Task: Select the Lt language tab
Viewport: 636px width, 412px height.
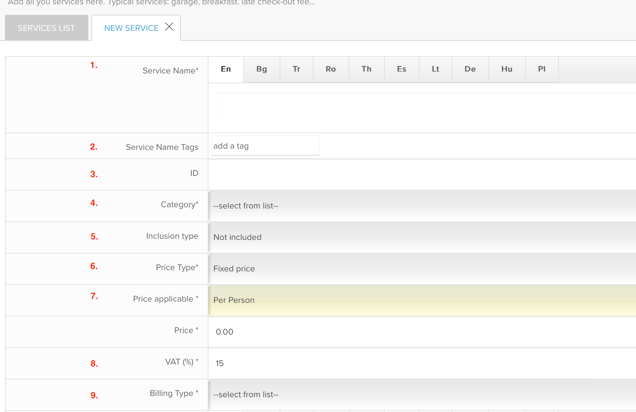Action: (x=435, y=69)
